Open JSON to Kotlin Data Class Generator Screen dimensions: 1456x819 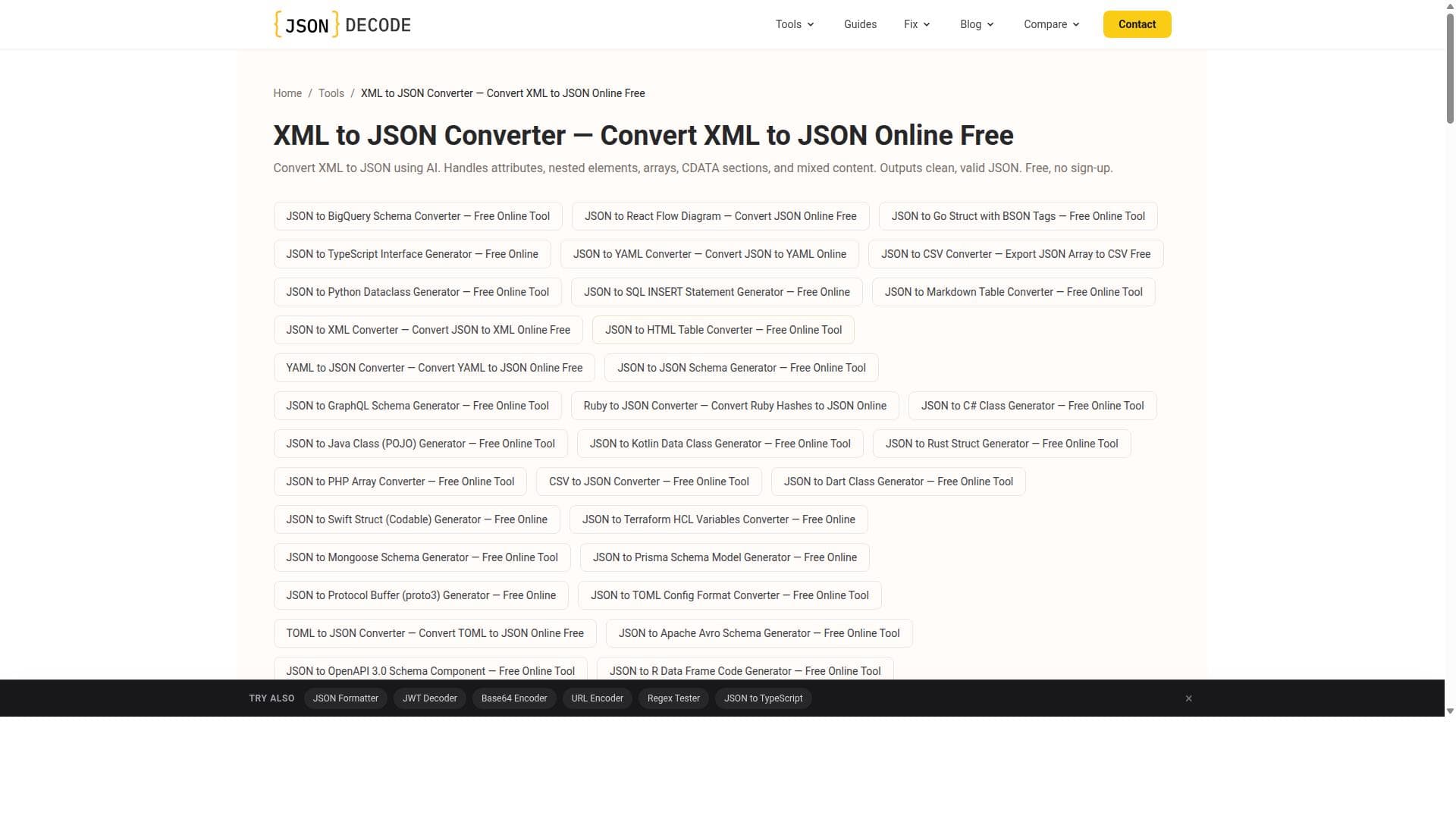(x=720, y=444)
